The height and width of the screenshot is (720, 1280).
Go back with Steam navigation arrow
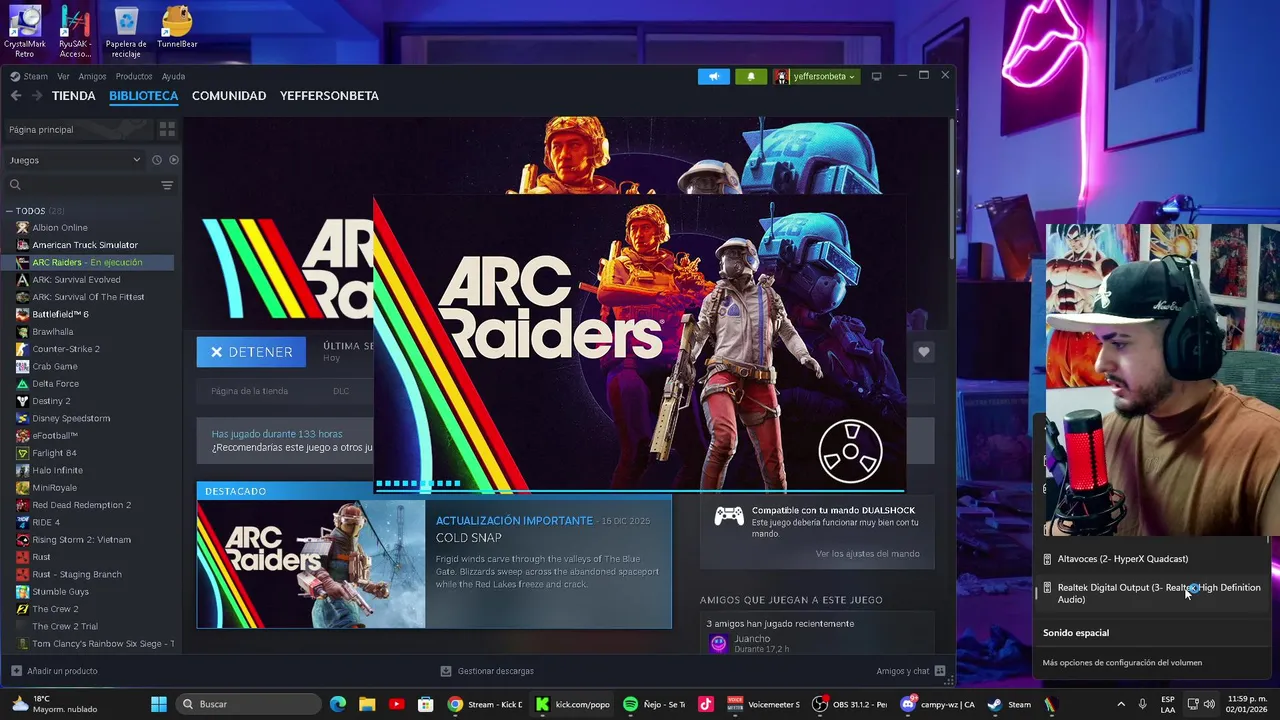point(16,96)
